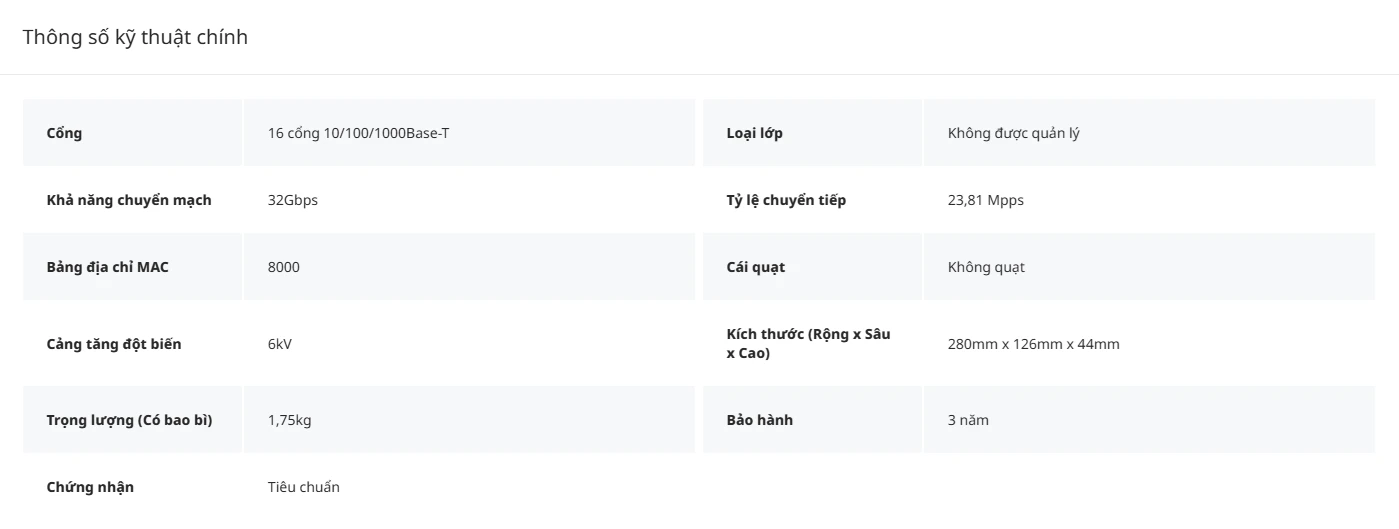Click the 8000 MAC table value
1399x529 pixels.
click(284, 267)
